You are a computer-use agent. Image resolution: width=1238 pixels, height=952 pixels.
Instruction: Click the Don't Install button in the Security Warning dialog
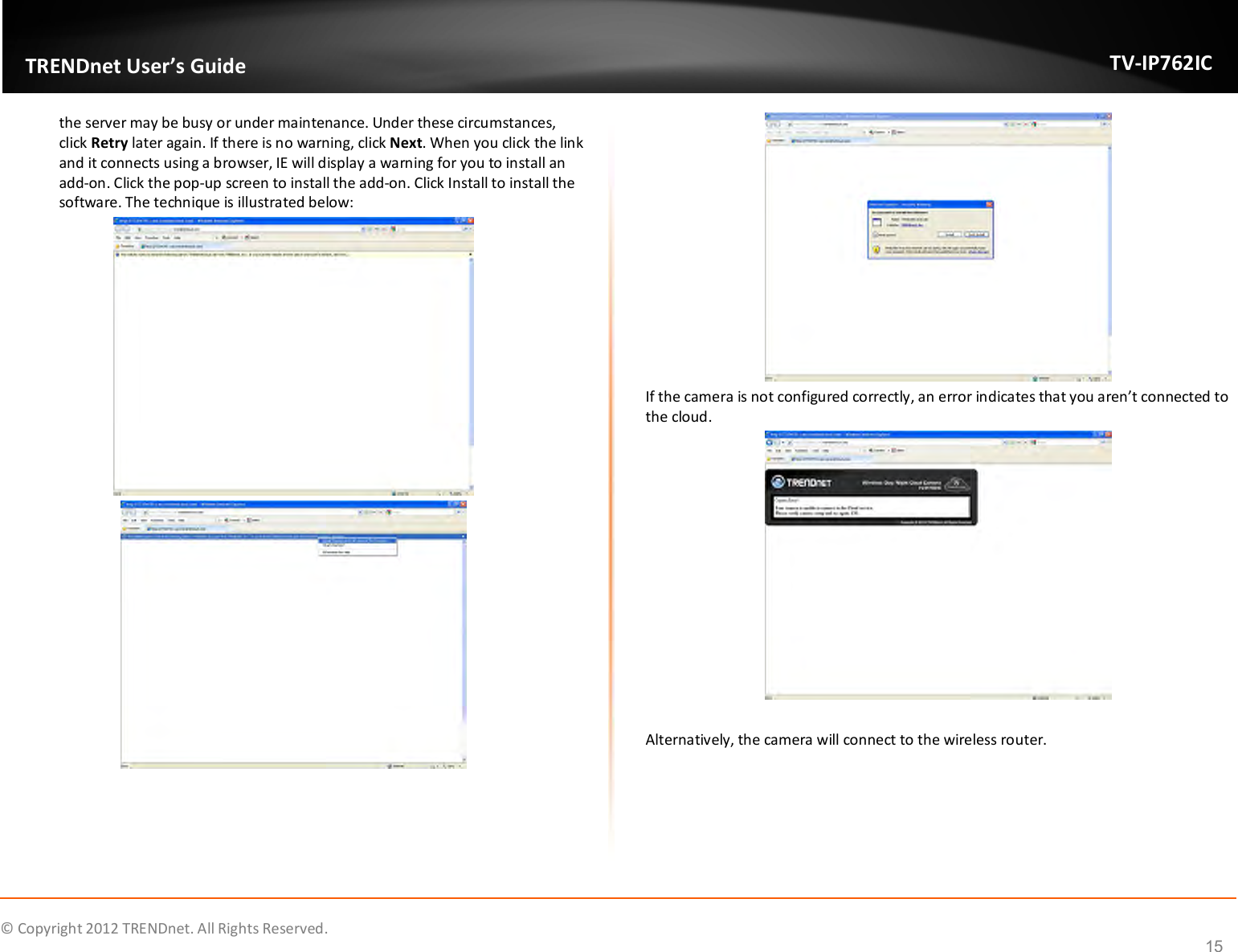coord(977,235)
